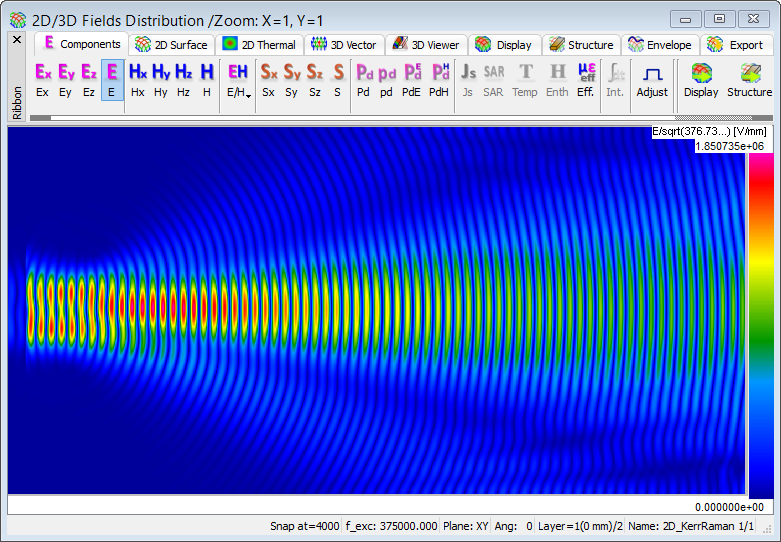Viewport: 781px width, 542px height.
Task: Toggle the S Poynting magnitude display
Action: pyautogui.click(x=338, y=79)
